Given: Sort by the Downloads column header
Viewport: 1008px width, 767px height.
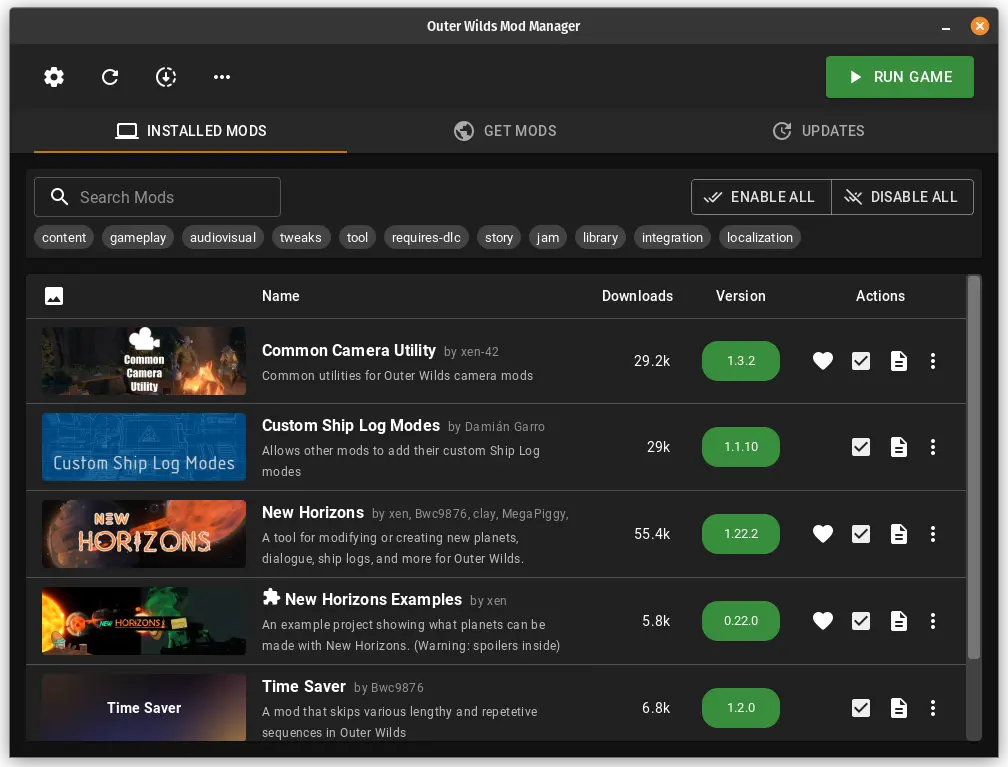Looking at the screenshot, I should tap(637, 296).
